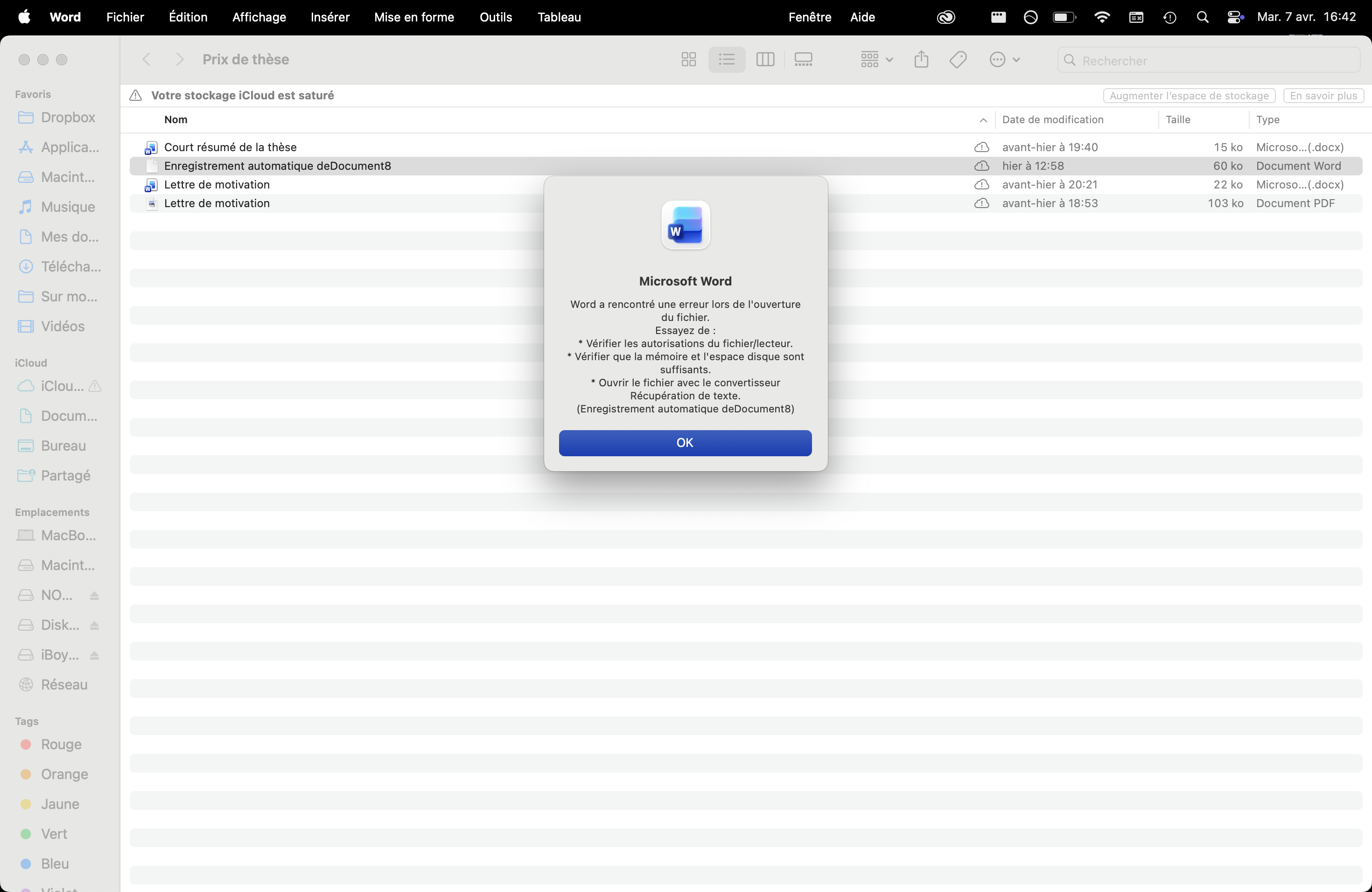The image size is (1372, 892).
Task: Open the Fenêtre menu
Action: pos(810,17)
